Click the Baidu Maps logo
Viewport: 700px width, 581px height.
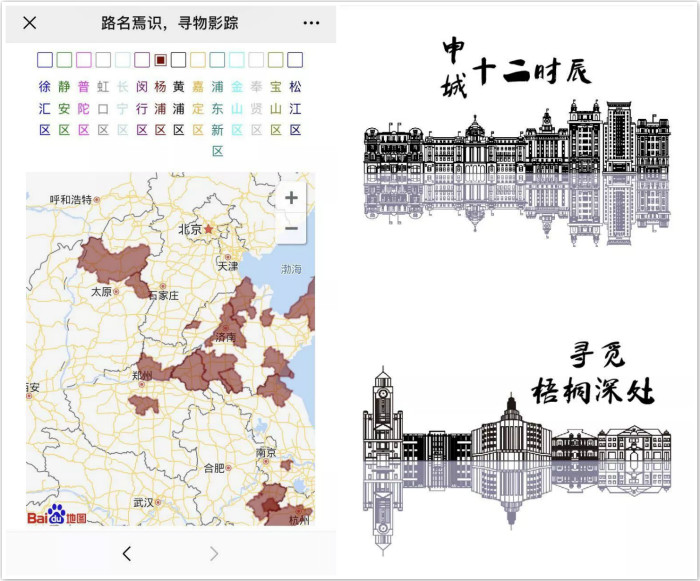pyautogui.click(x=57, y=515)
